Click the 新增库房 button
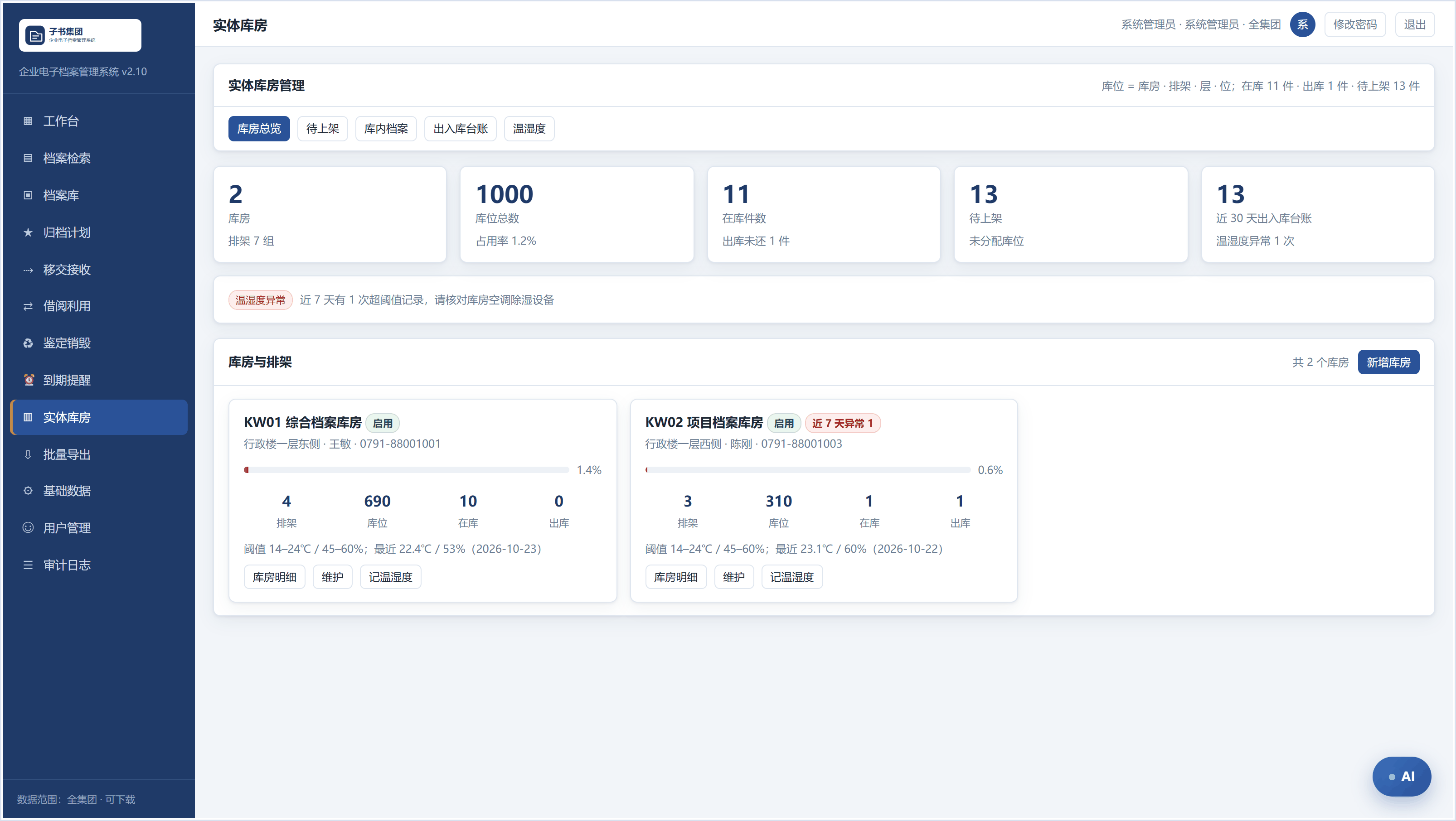 coord(1388,362)
